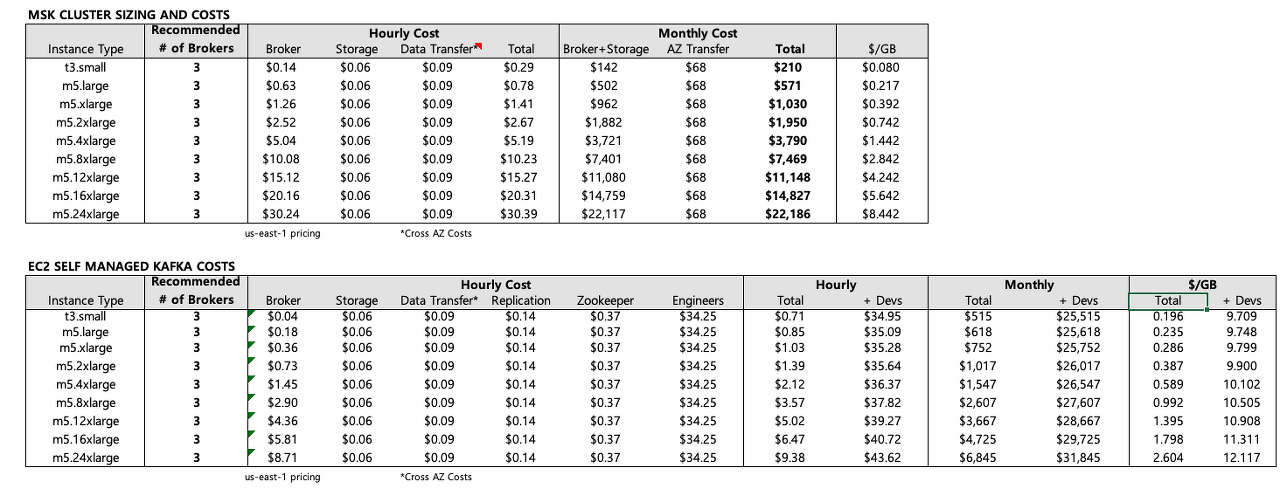Select the Broker+Storage column header
Image resolution: width=1280 pixels, height=489 pixels.
tap(606, 49)
